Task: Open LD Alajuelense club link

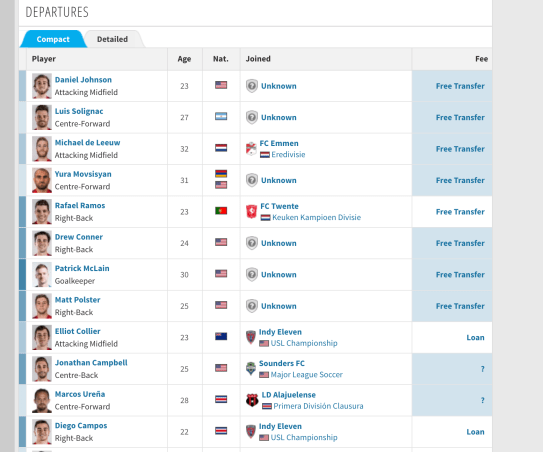Action: (x=288, y=395)
